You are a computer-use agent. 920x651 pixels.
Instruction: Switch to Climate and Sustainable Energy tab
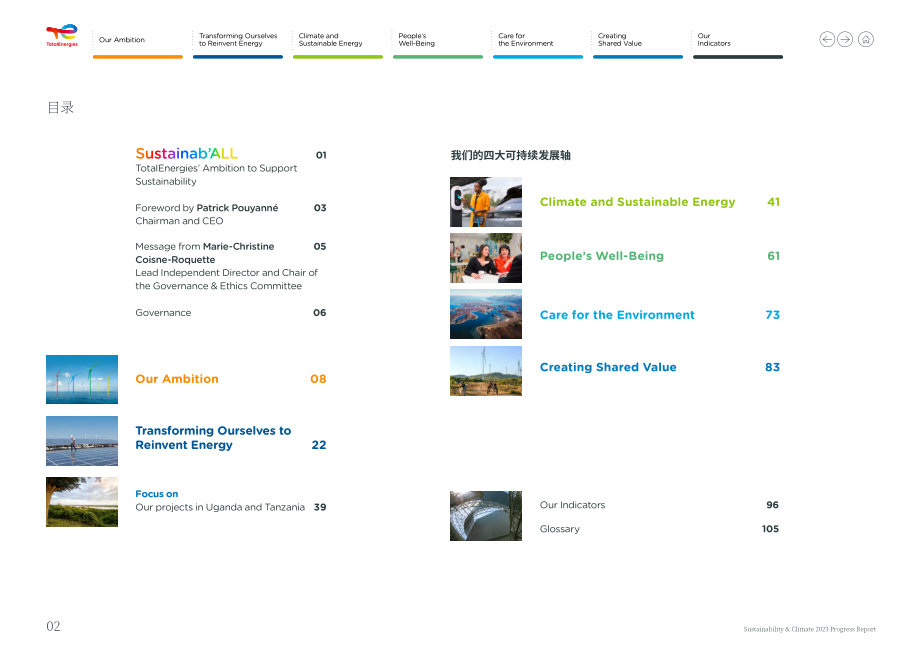click(337, 43)
